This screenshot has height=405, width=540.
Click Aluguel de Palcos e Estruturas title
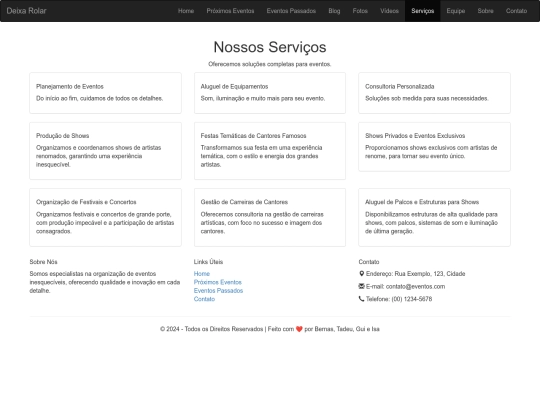pyautogui.click(x=422, y=202)
